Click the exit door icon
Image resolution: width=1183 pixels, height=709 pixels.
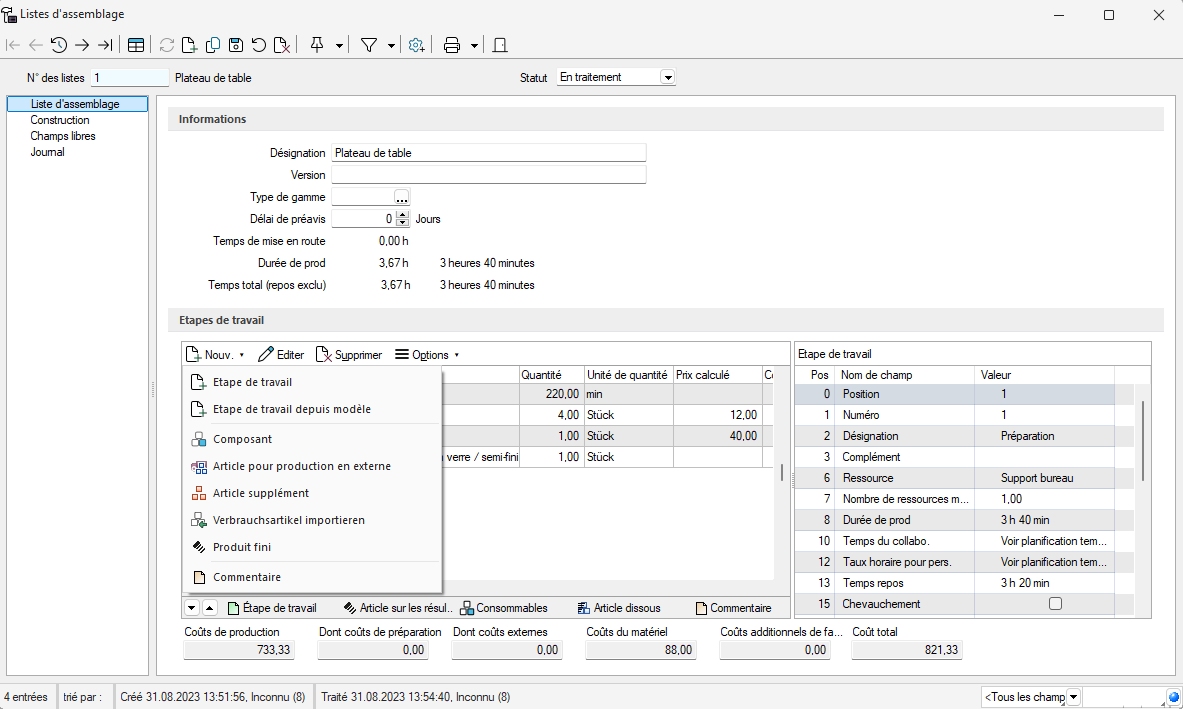pyautogui.click(x=501, y=45)
